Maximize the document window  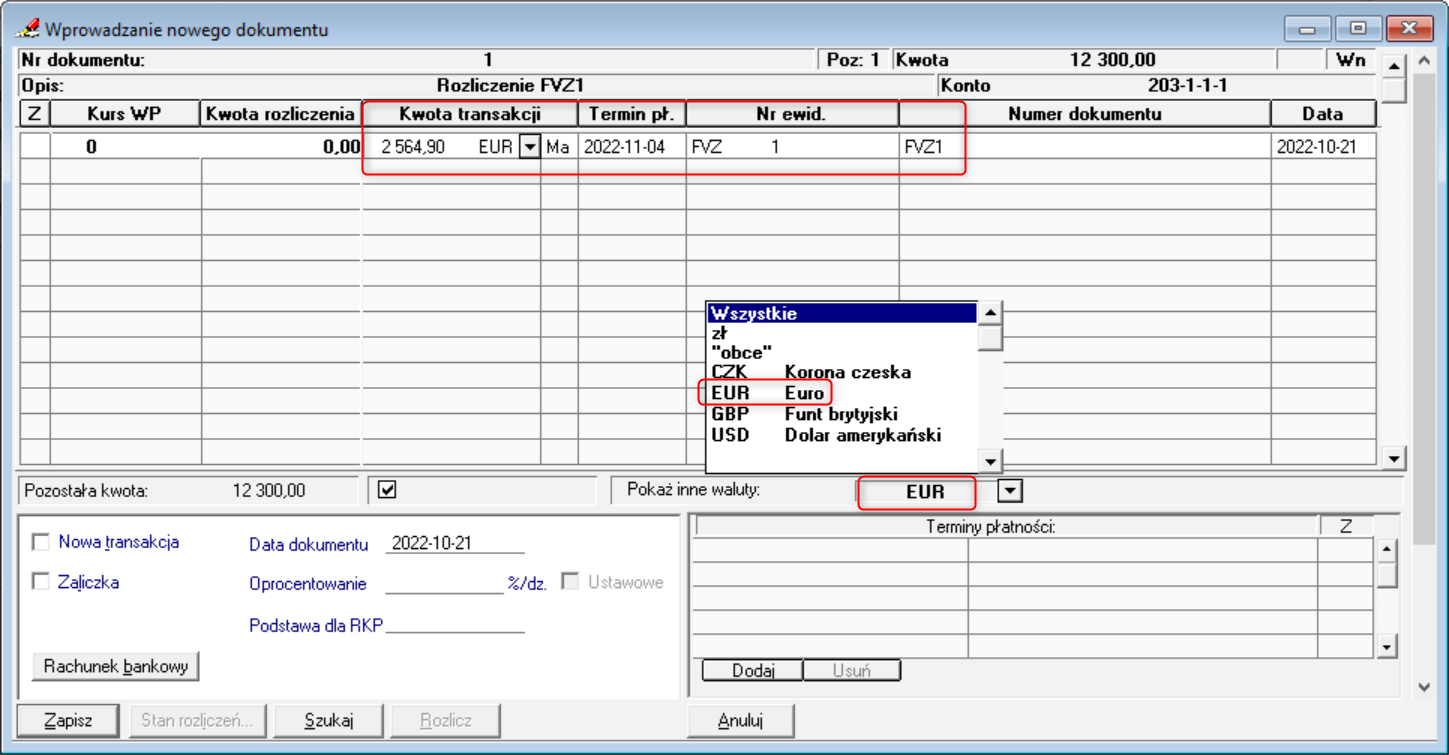pos(1357,29)
